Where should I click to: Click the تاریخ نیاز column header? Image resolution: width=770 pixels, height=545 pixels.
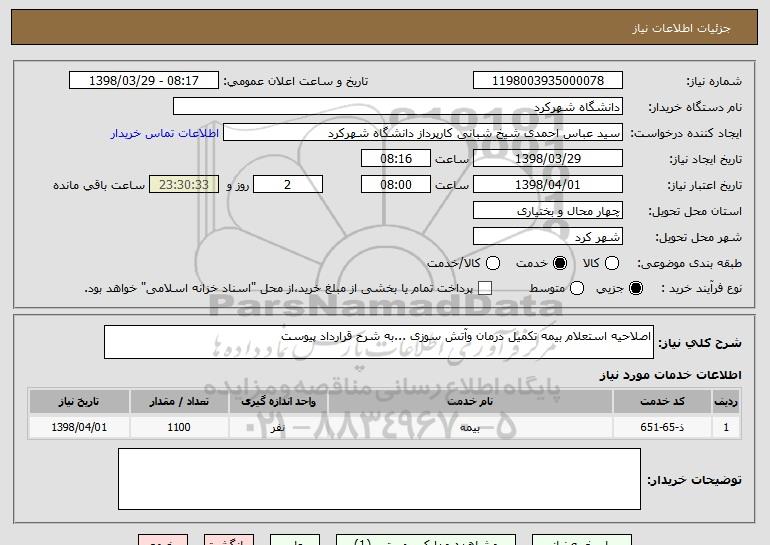coord(79,402)
